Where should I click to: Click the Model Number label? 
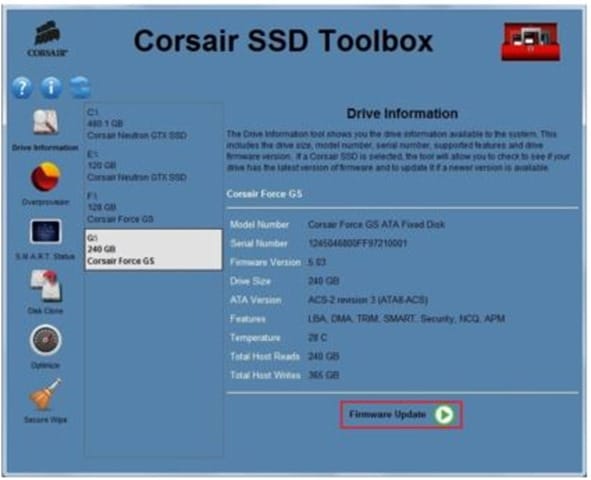tap(259, 225)
